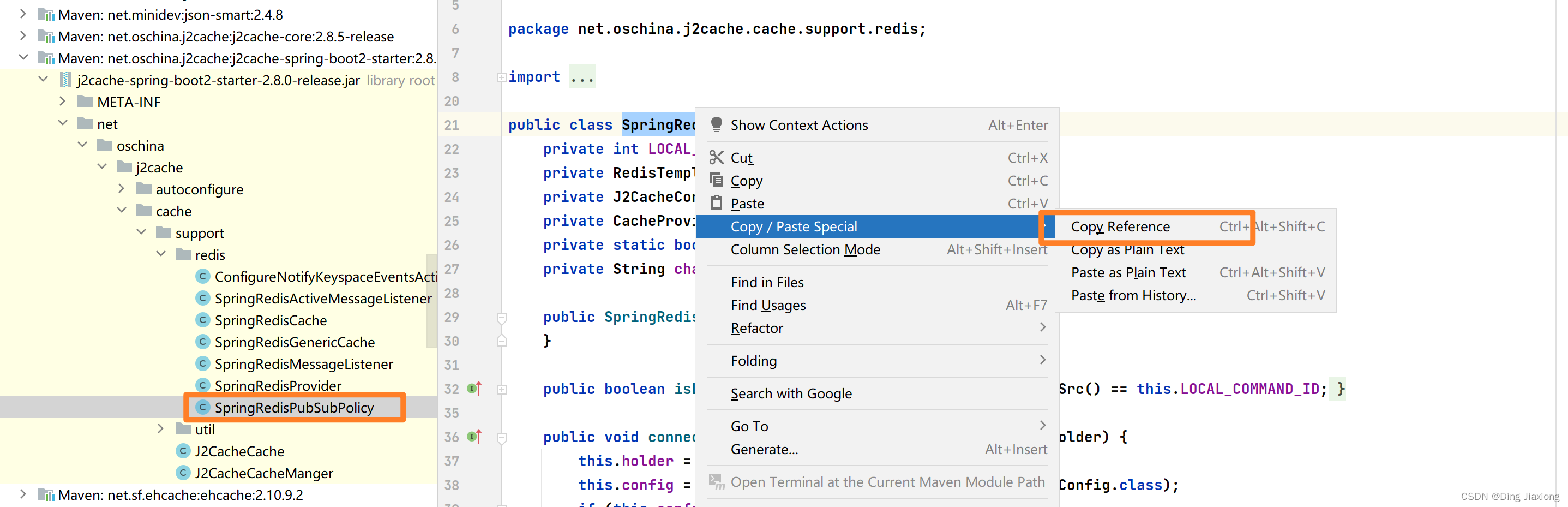The width and height of the screenshot is (1568, 507).
Task: Click the terminal icon for Open Terminal entry
Action: coord(717,481)
